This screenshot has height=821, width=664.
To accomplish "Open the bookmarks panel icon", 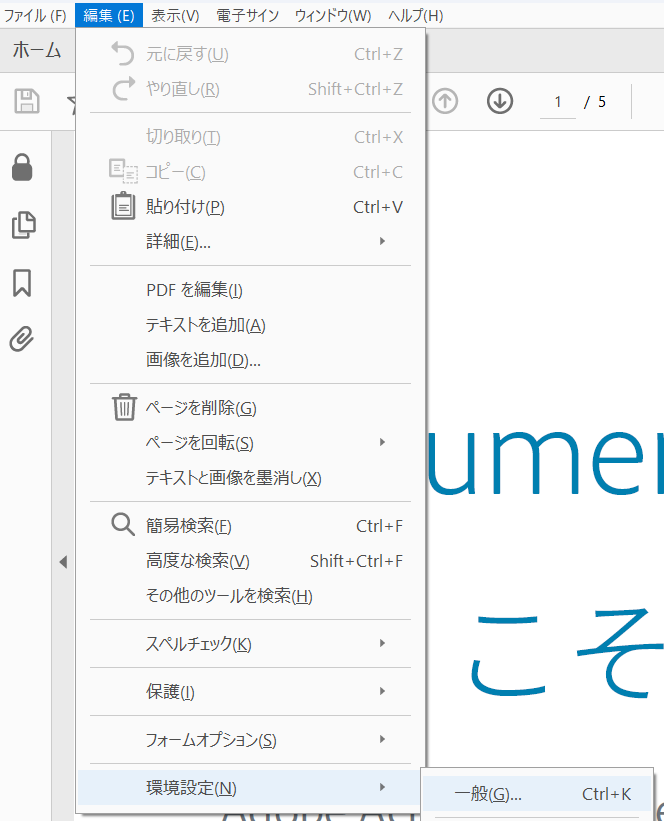I will coord(22,283).
